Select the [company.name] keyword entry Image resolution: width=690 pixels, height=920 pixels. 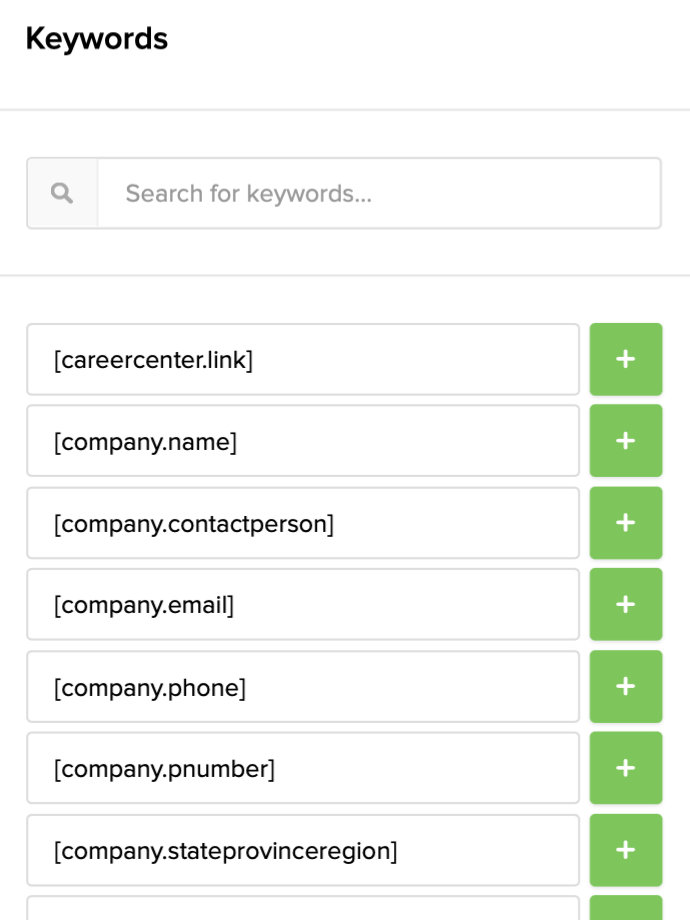pyautogui.click(x=300, y=440)
